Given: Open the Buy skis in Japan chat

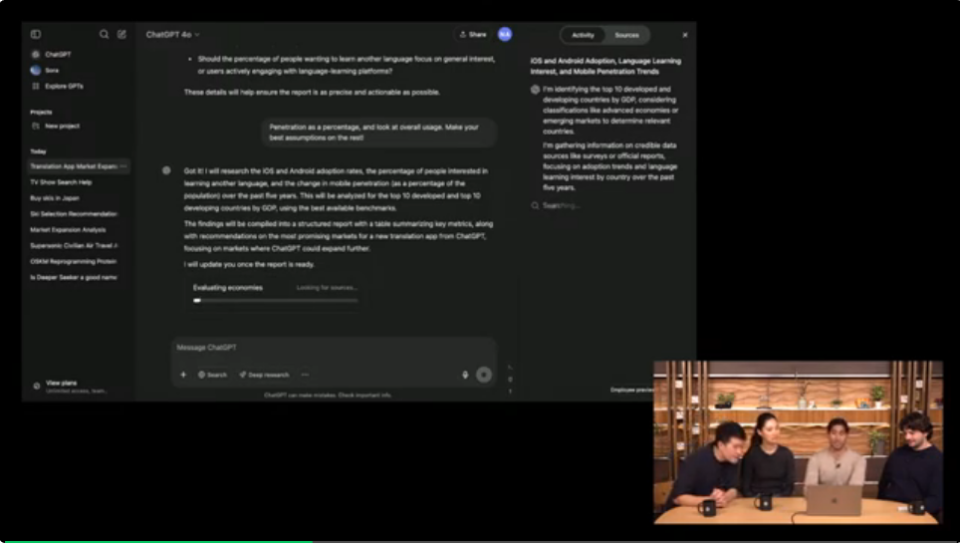Looking at the screenshot, I should click(54, 198).
